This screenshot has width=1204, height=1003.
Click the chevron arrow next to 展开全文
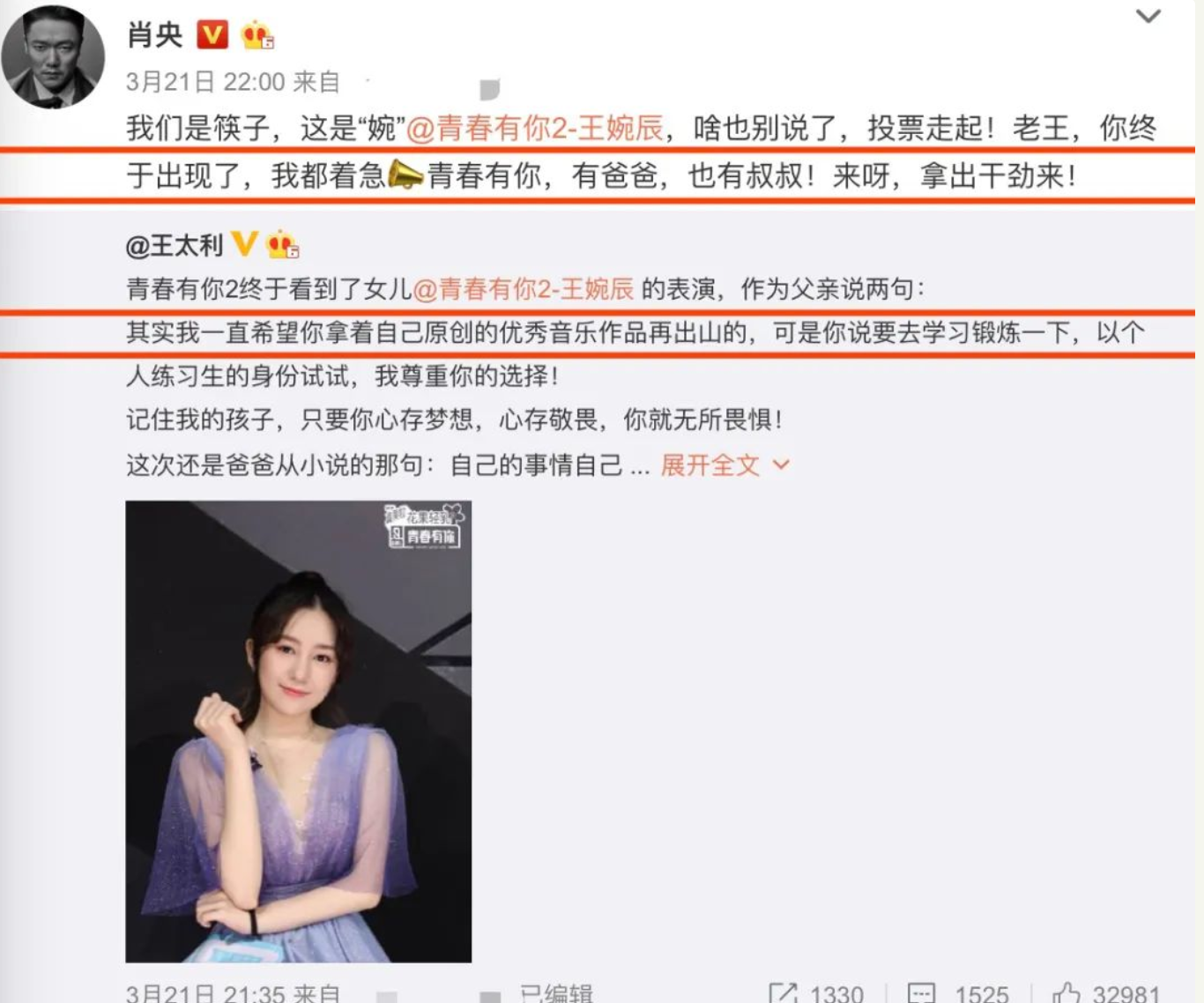pyautogui.click(x=781, y=464)
